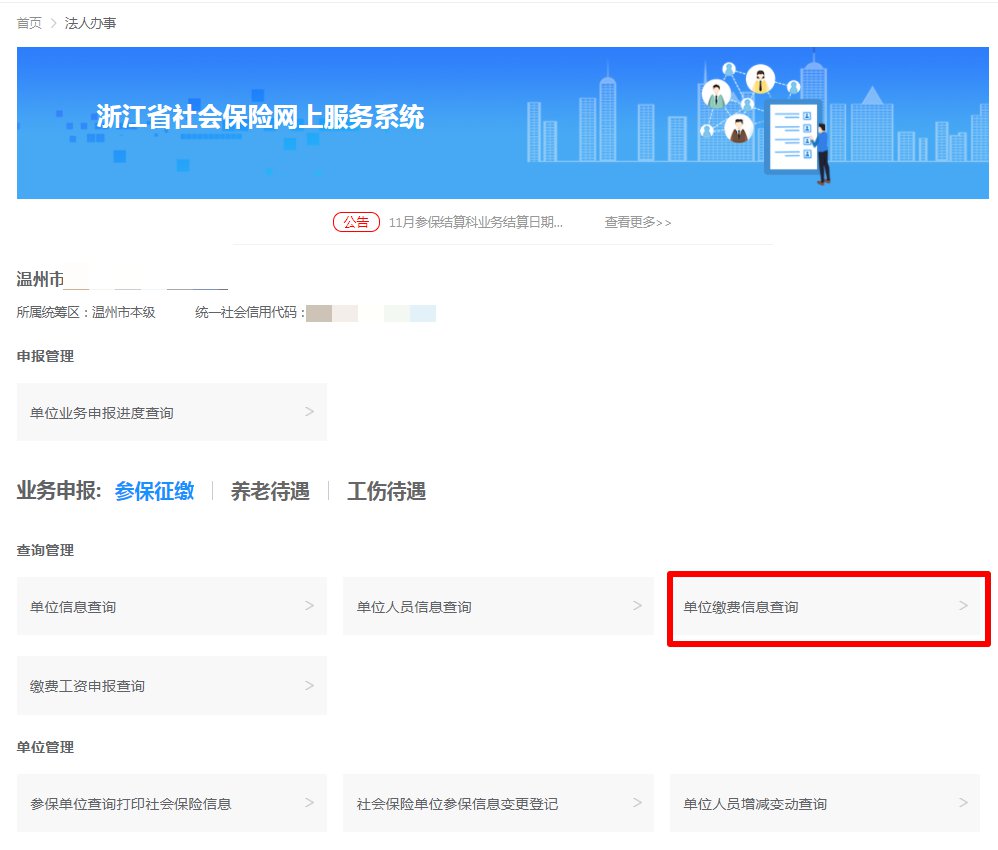The height and width of the screenshot is (850, 998).
Task: Open 参保单位查询打印社会保险信息 card
Action: coord(131,804)
